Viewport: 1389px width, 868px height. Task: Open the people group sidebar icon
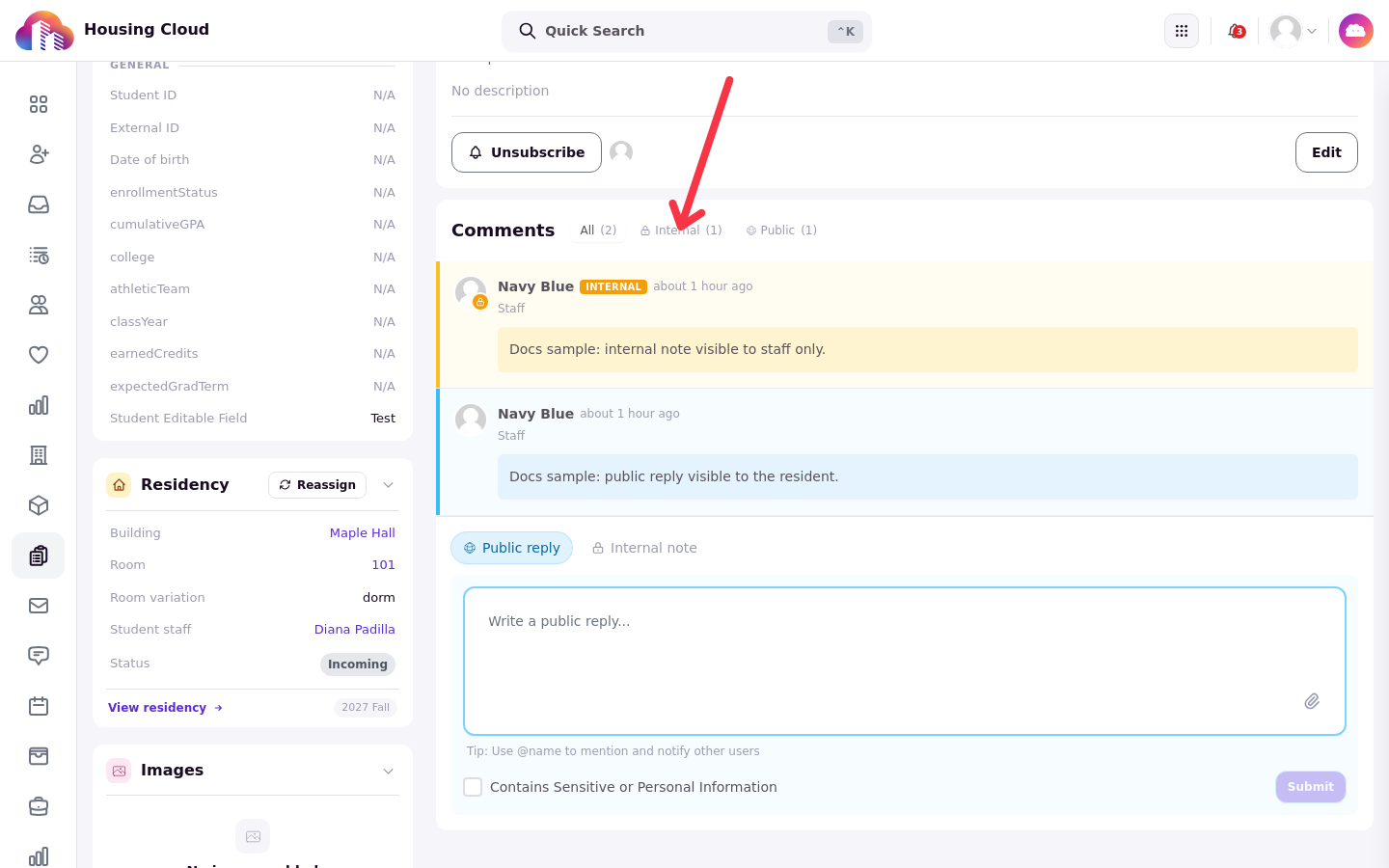click(39, 305)
